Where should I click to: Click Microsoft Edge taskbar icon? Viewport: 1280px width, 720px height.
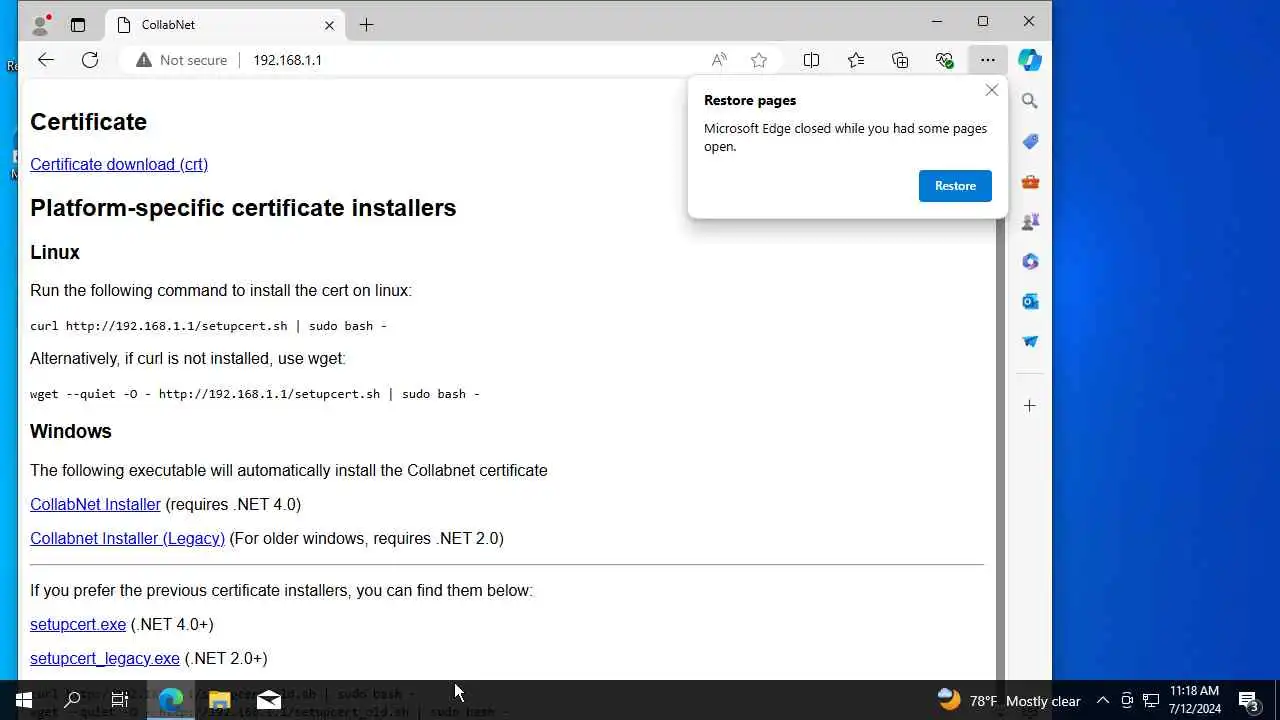click(x=171, y=700)
